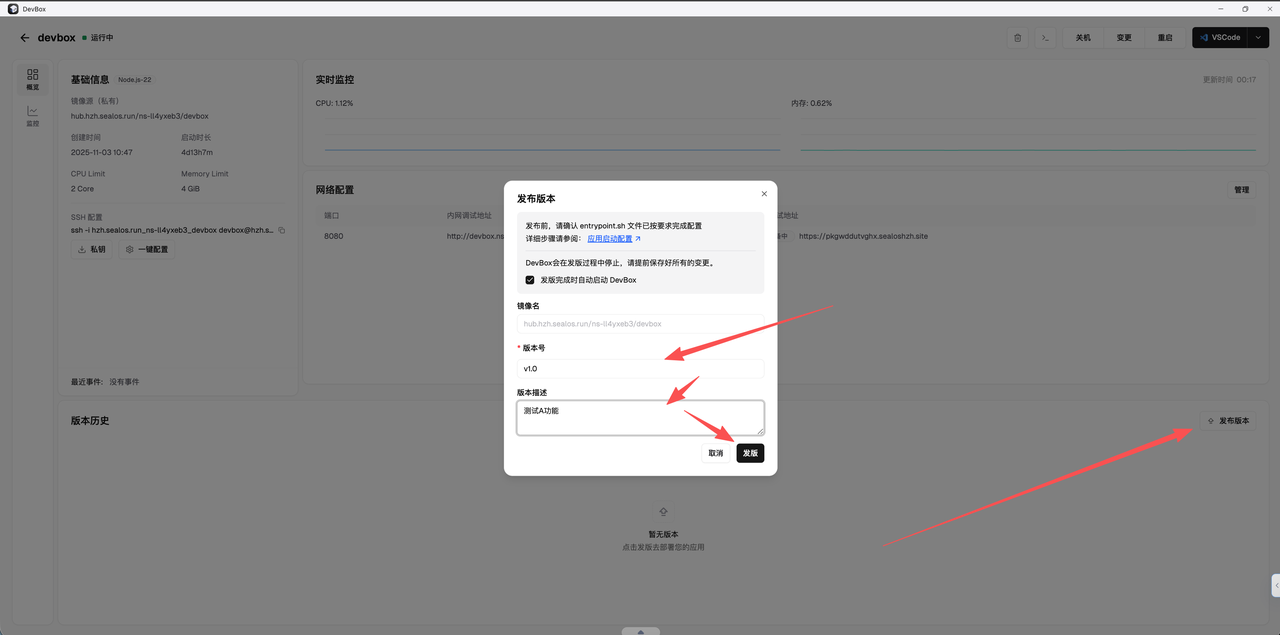
Task: Click the uptime value 4d13h7m
Action: pos(197,152)
